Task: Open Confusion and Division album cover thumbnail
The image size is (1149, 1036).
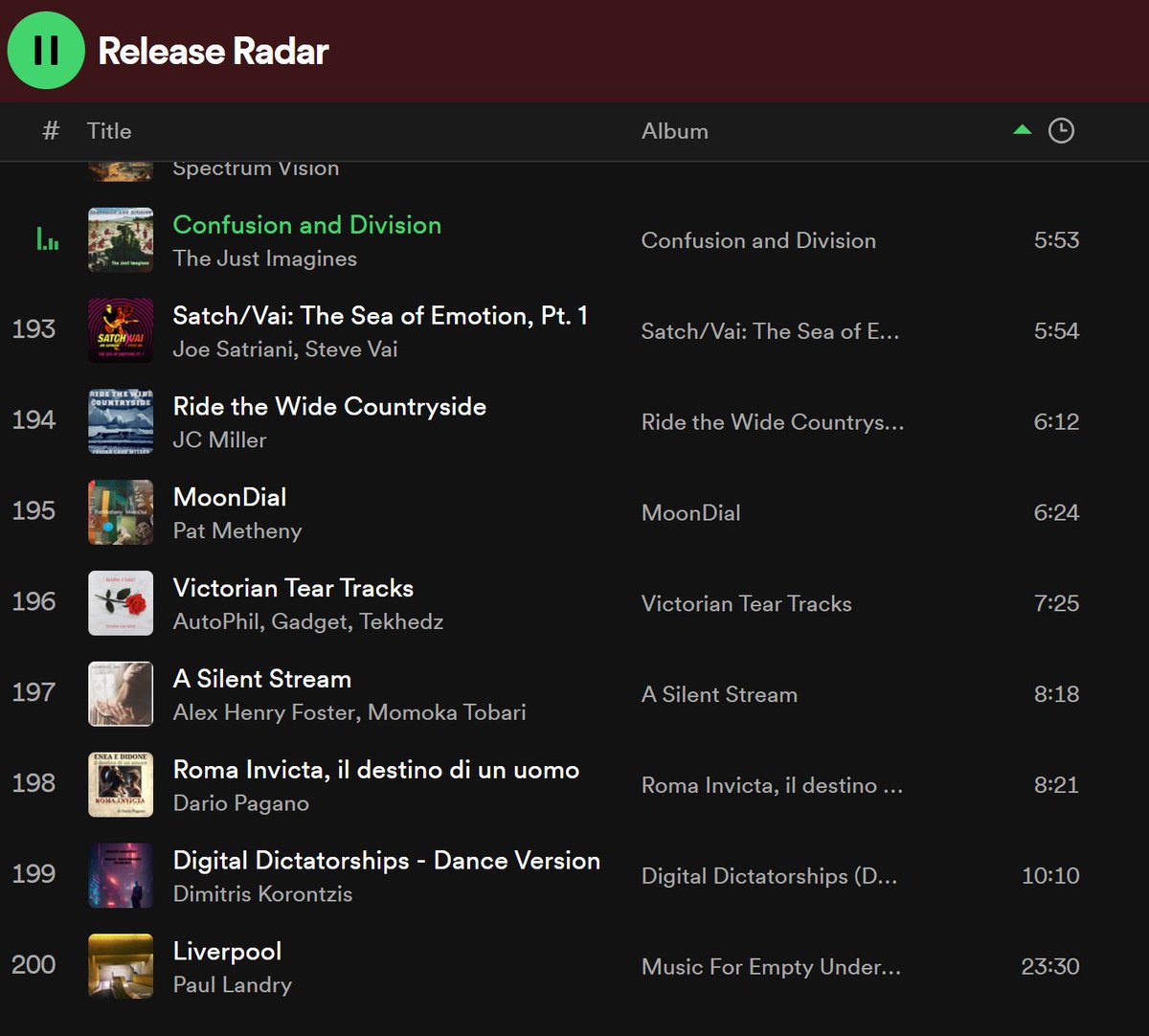Action: pyautogui.click(x=121, y=240)
